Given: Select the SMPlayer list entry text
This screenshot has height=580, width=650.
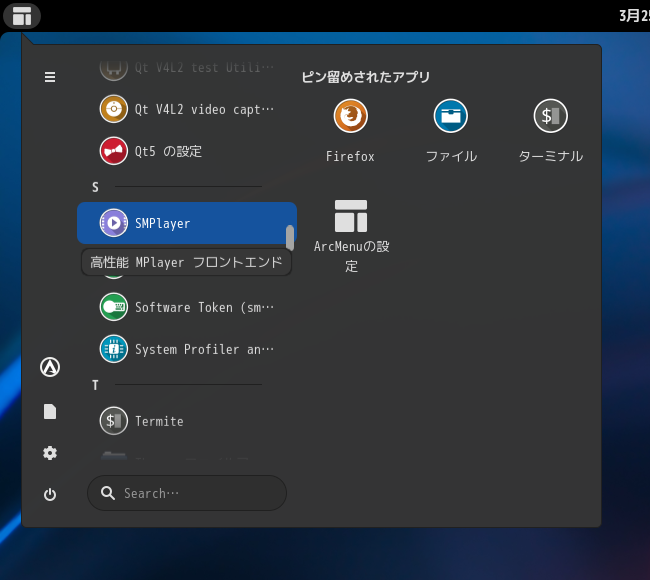Looking at the screenshot, I should (162, 223).
